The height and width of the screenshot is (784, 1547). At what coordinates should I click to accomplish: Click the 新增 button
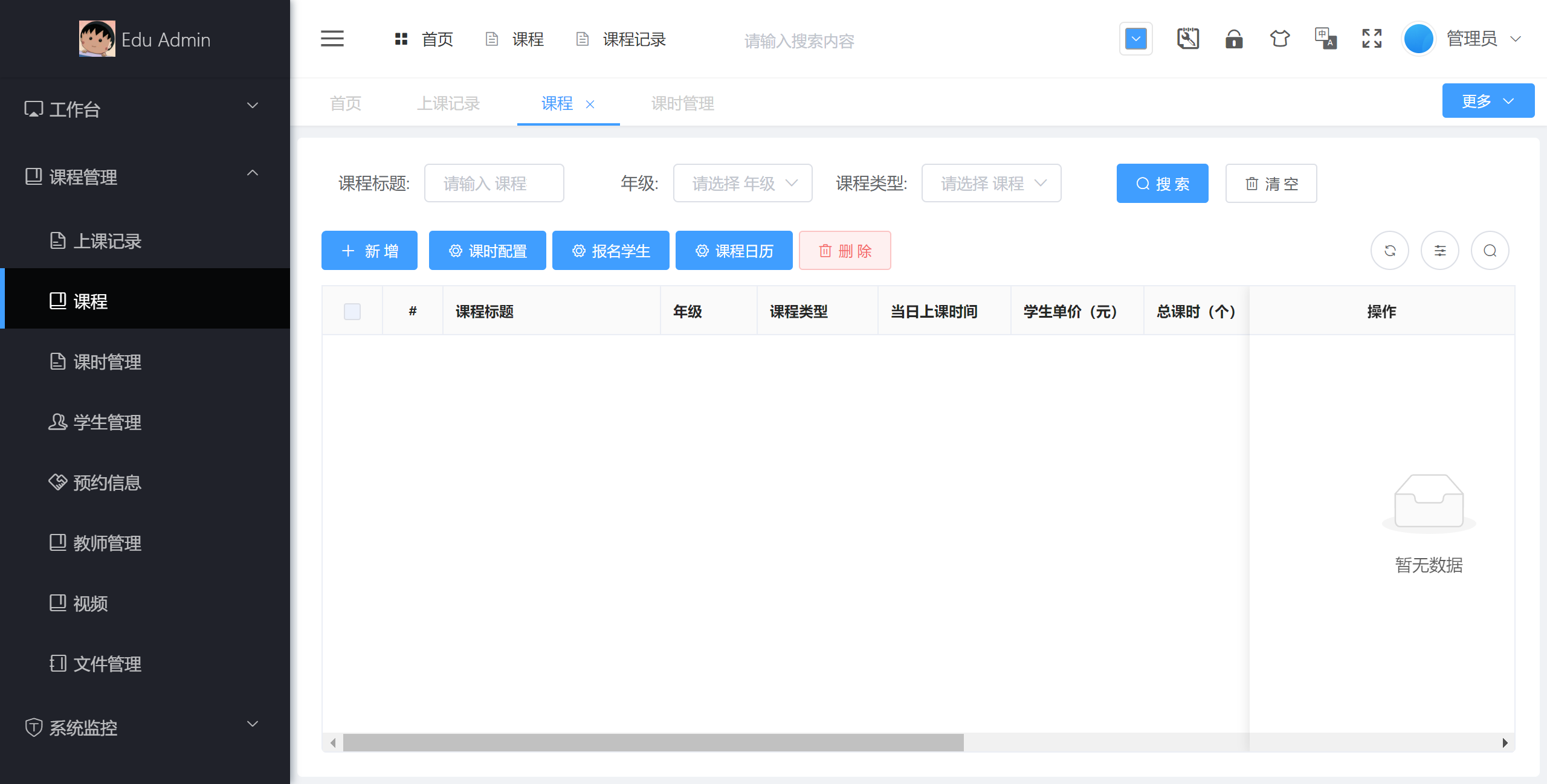click(369, 250)
